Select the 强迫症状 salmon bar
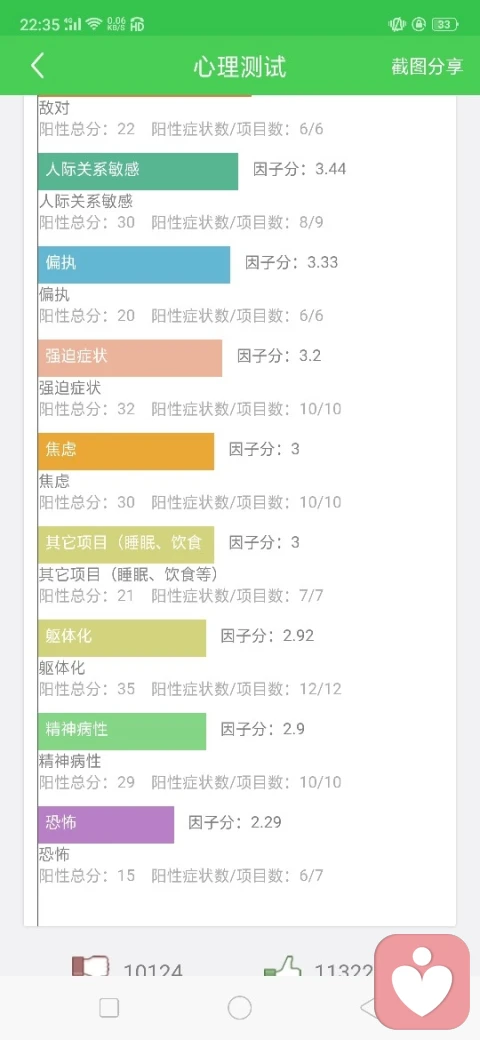 tap(130, 358)
